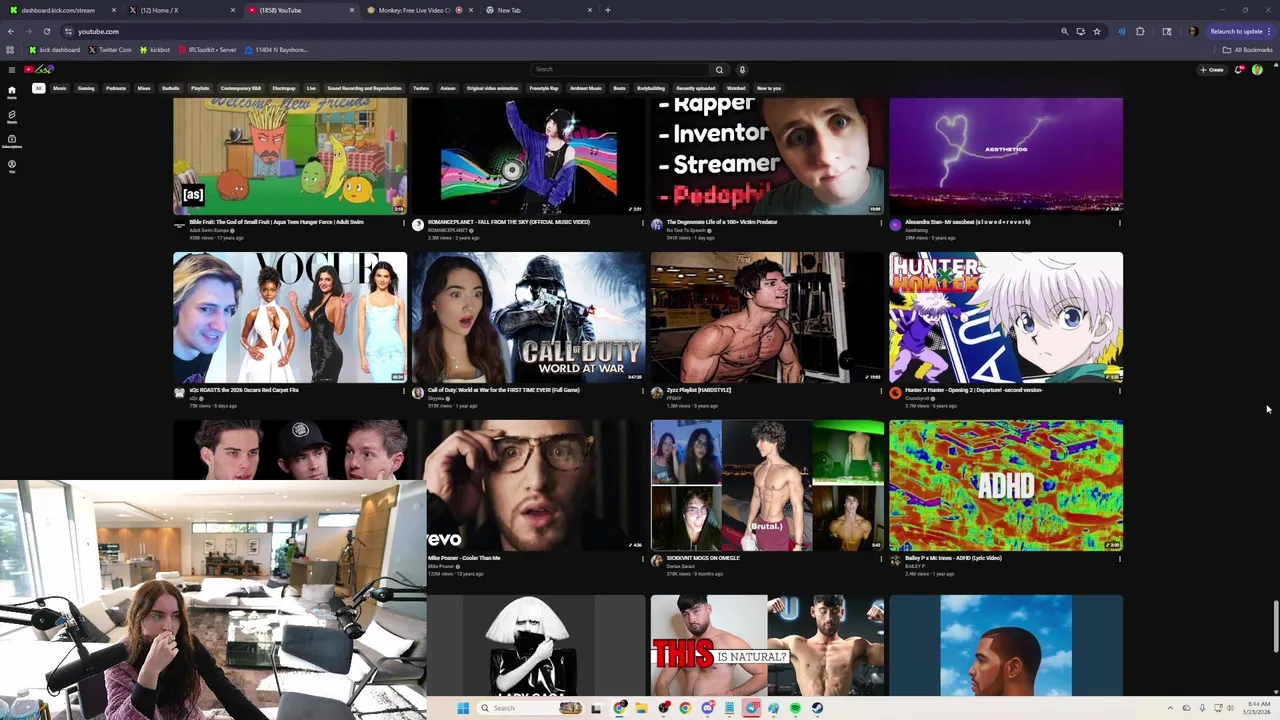Open IRLToolkit - Server bookmark
1280x720 pixels.
(x=208, y=49)
